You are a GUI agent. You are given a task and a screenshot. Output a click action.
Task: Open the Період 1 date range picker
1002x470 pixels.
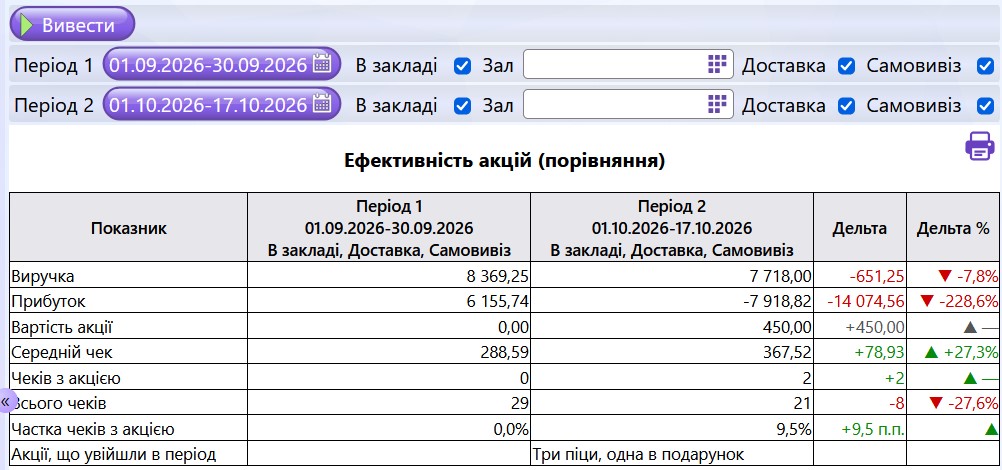[x=222, y=65]
